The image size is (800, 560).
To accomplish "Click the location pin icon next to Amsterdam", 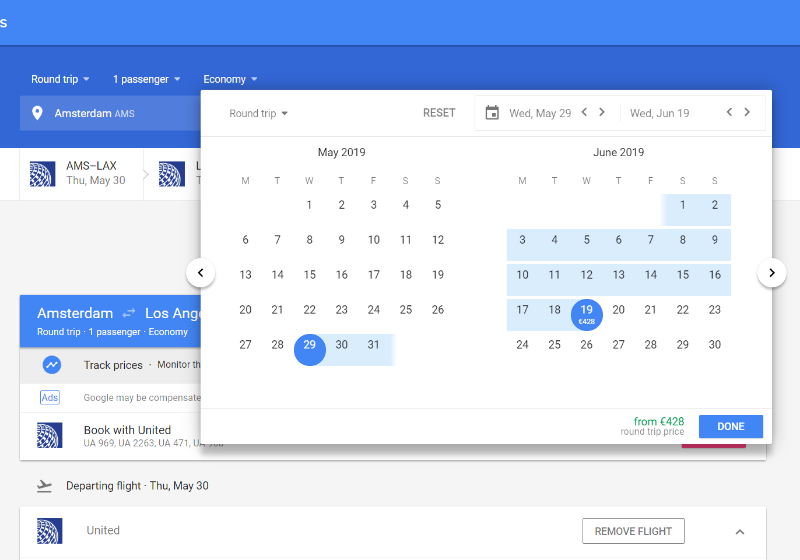I will click(38, 113).
